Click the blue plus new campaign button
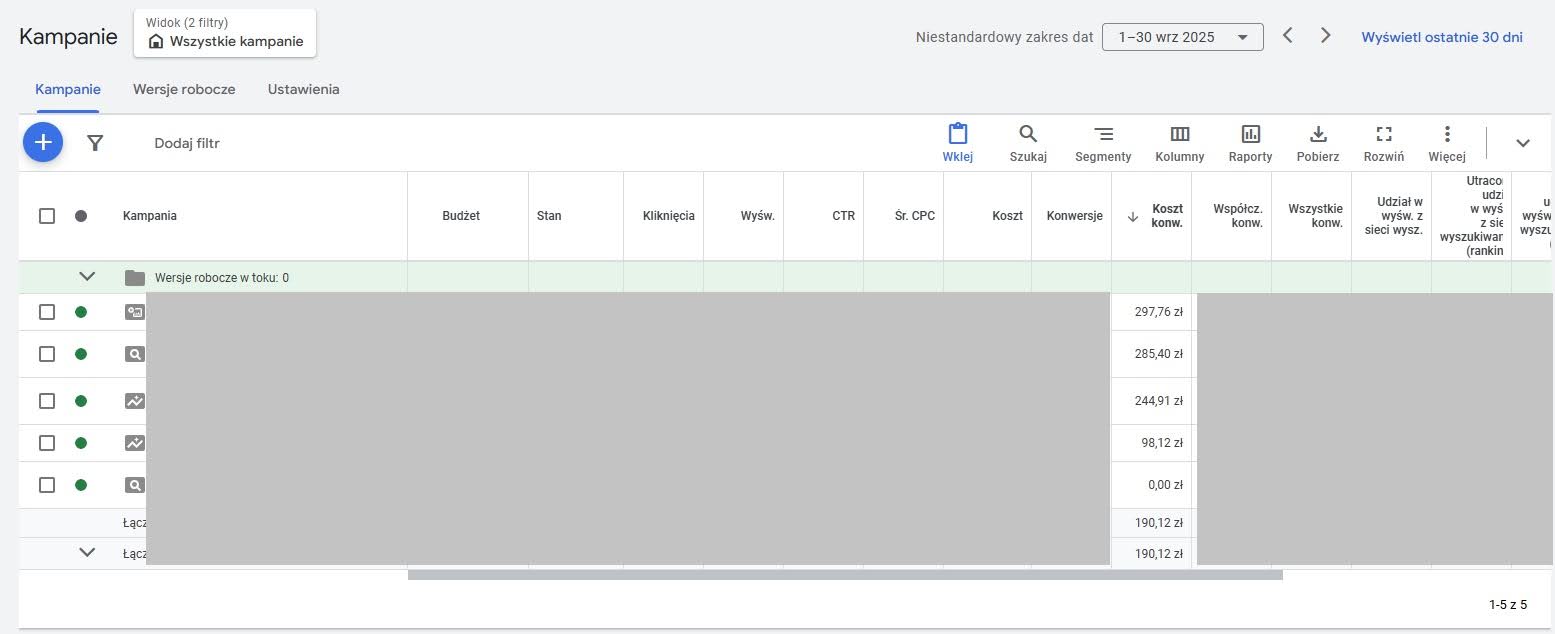This screenshot has width=1555, height=634. coord(43,143)
